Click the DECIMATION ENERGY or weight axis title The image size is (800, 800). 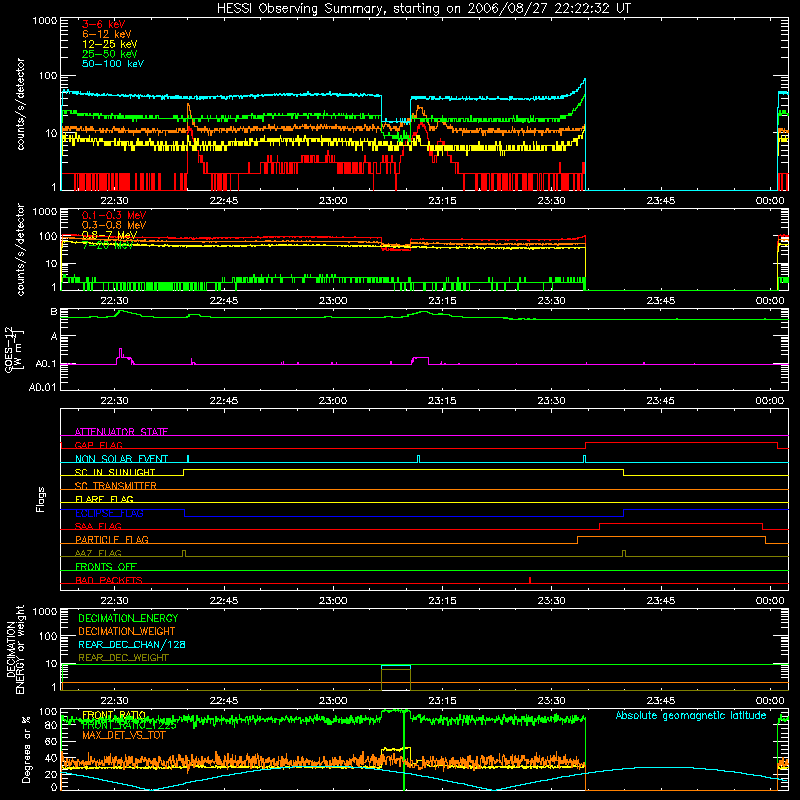pos(15,649)
